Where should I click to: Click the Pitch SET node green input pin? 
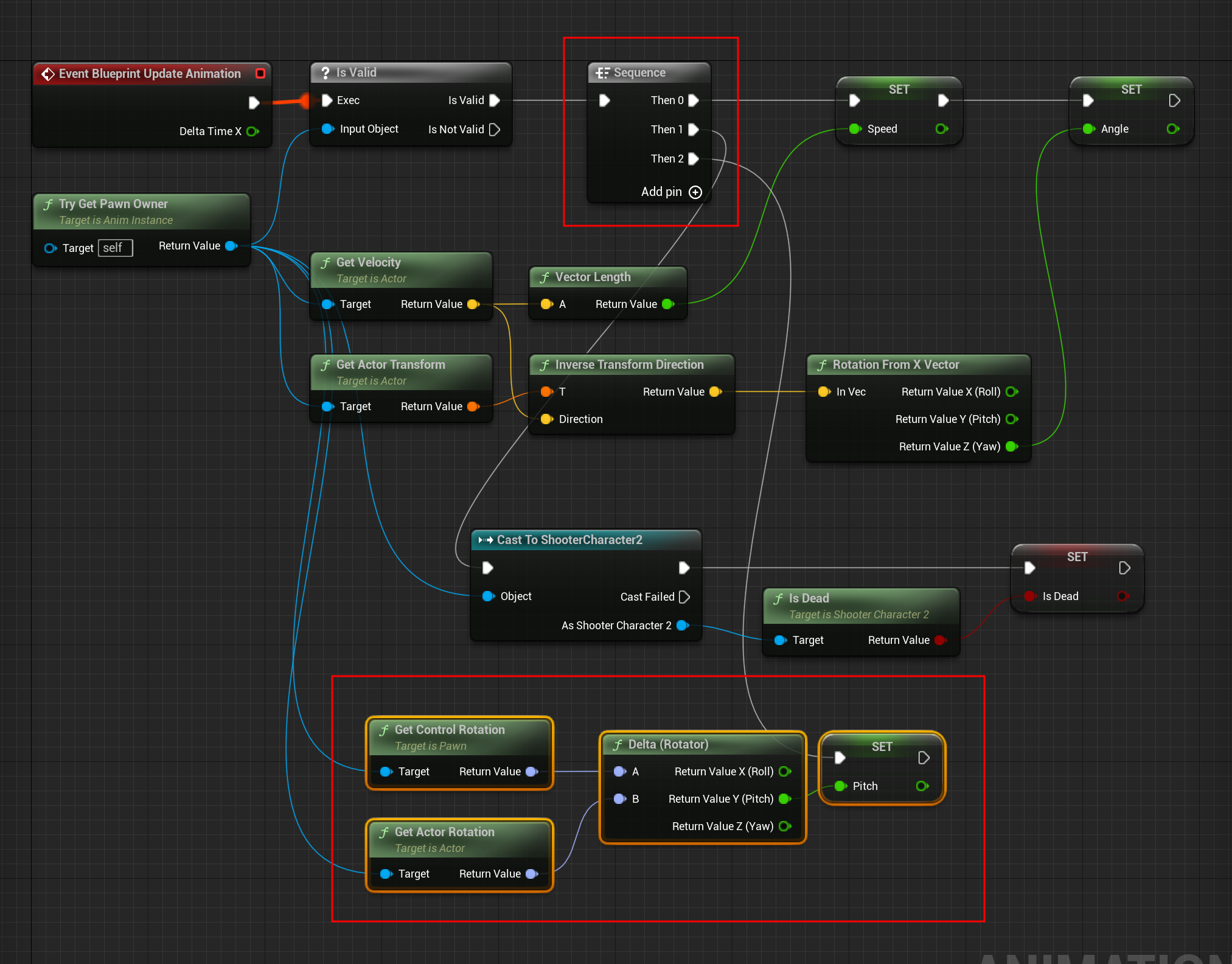(840, 786)
